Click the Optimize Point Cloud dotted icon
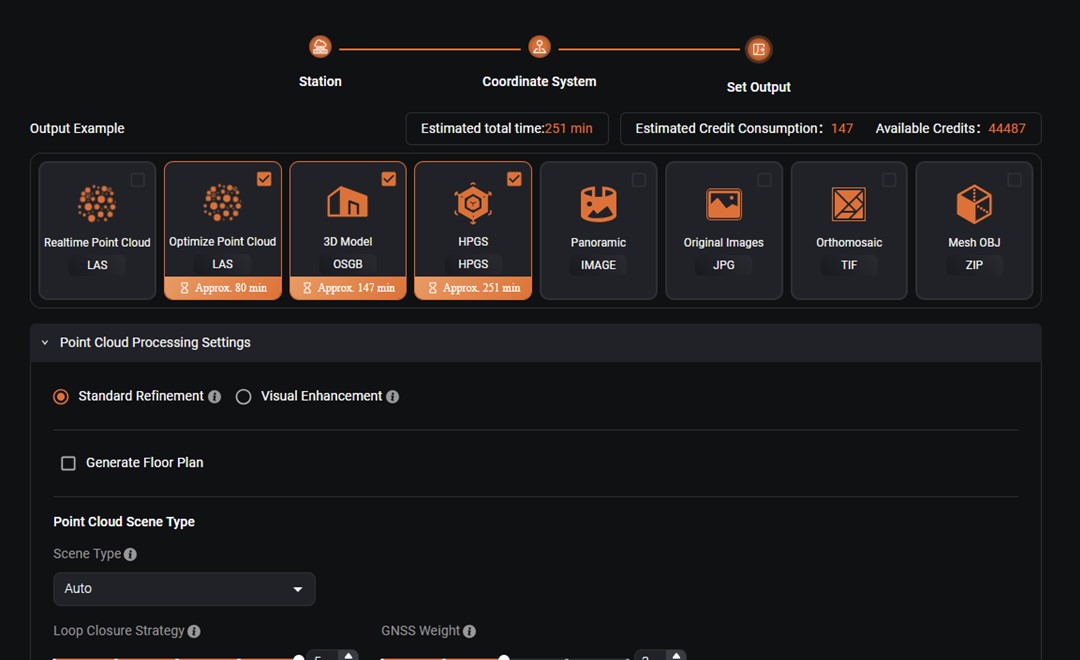The width and height of the screenshot is (1080, 660). click(222, 203)
